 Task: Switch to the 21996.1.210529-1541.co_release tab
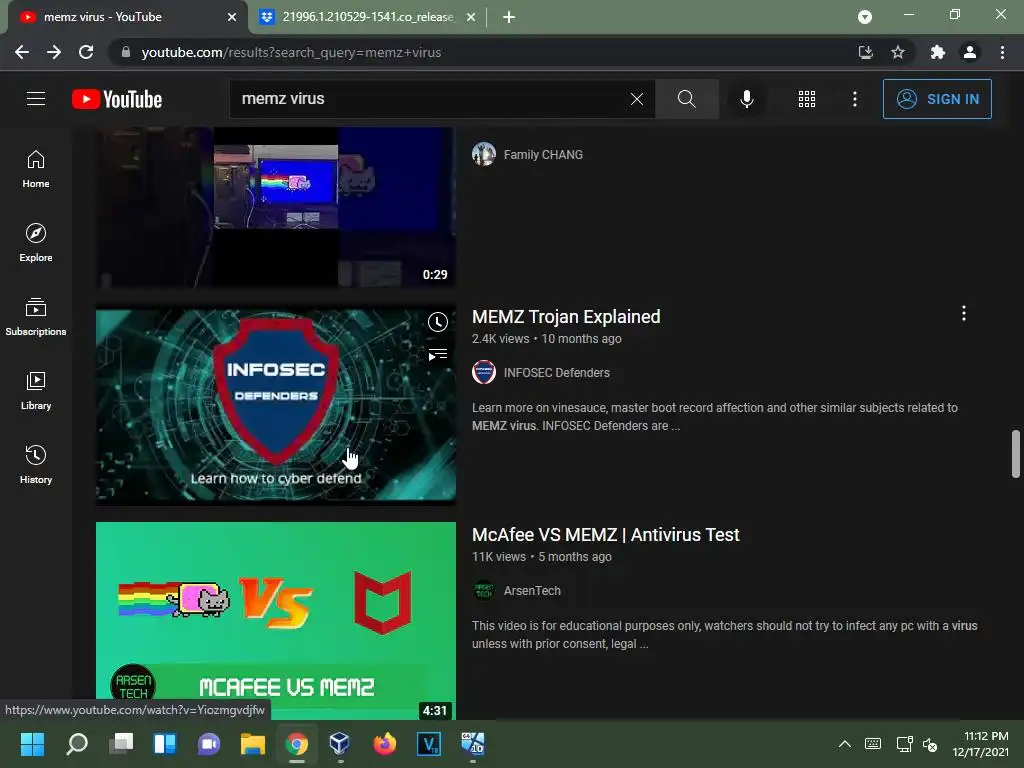367,17
